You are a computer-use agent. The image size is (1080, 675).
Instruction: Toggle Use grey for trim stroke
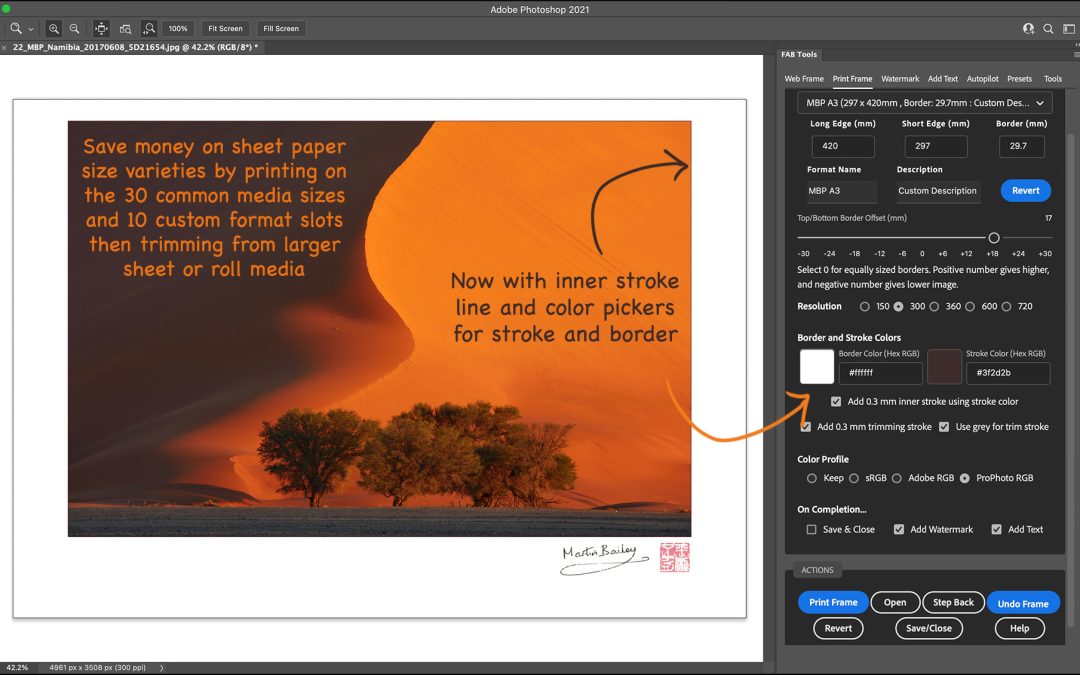[x=944, y=427]
